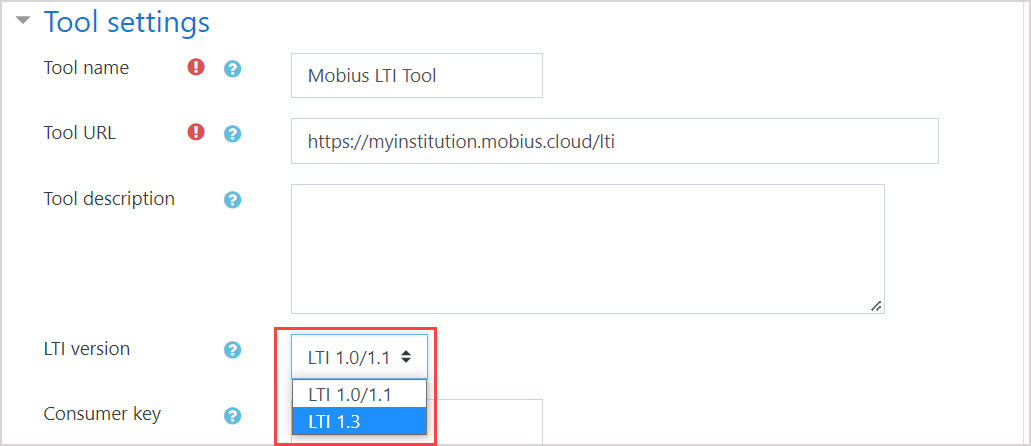Click the red required icon beside Tool name

coord(196,69)
